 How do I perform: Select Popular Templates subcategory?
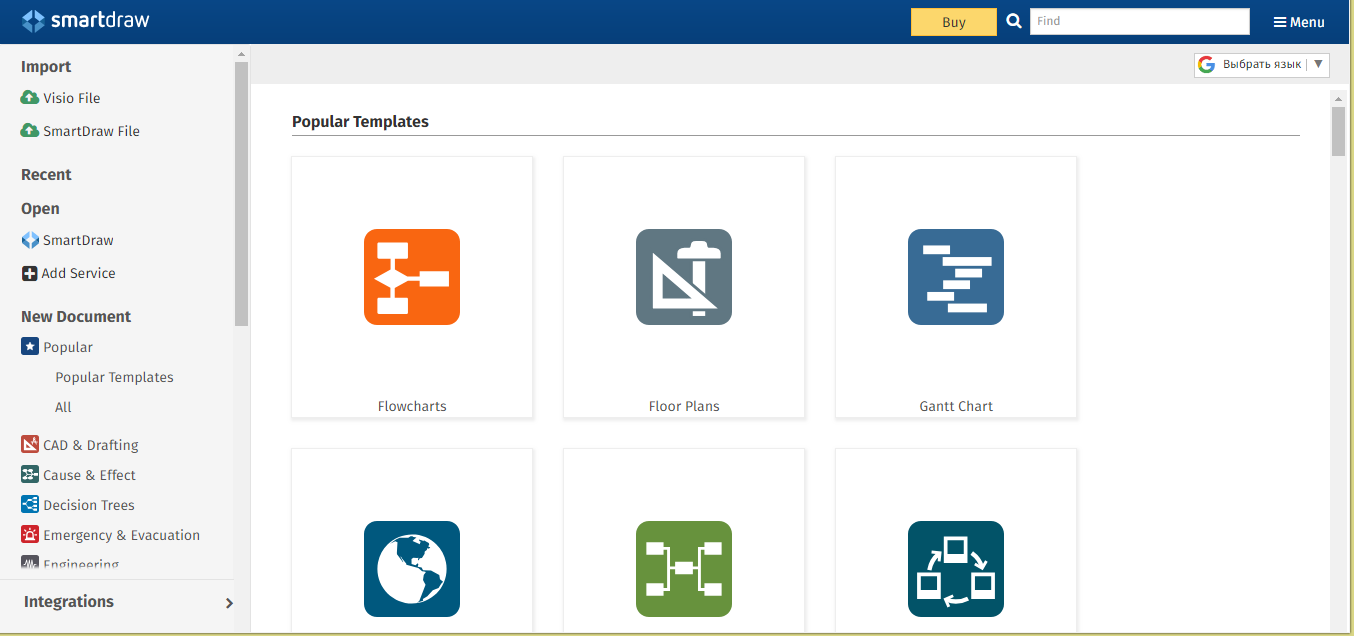click(114, 377)
